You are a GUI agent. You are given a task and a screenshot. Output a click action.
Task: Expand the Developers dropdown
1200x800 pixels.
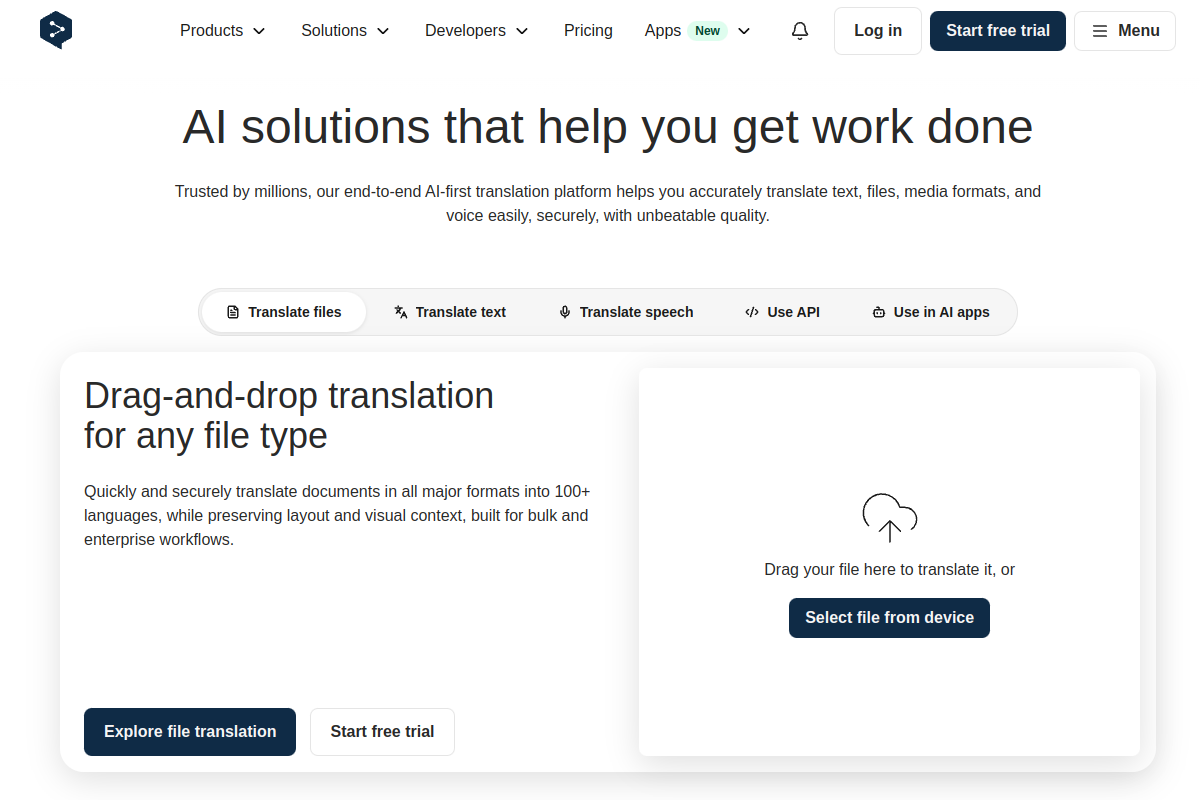coord(477,31)
